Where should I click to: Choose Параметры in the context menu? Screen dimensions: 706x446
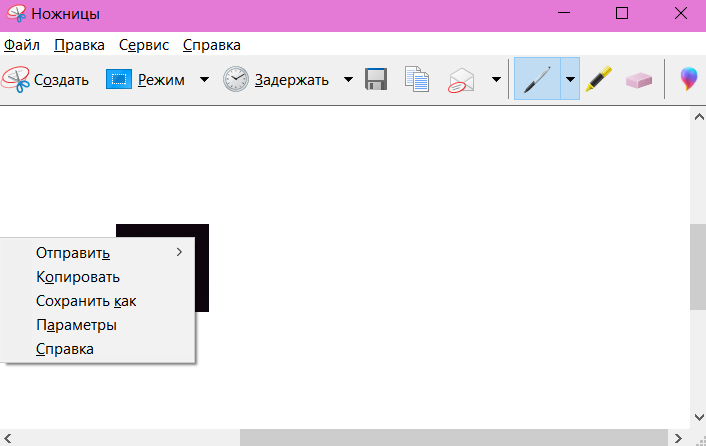tap(98, 324)
